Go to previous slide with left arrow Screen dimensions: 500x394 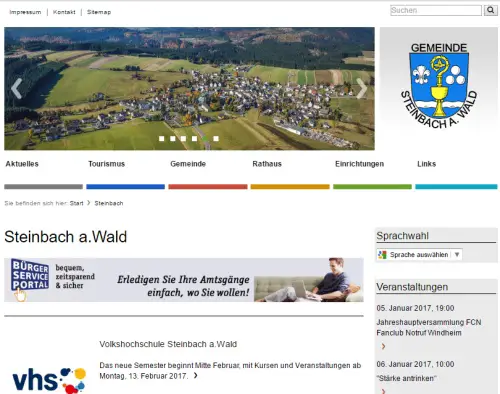[x=16, y=89]
